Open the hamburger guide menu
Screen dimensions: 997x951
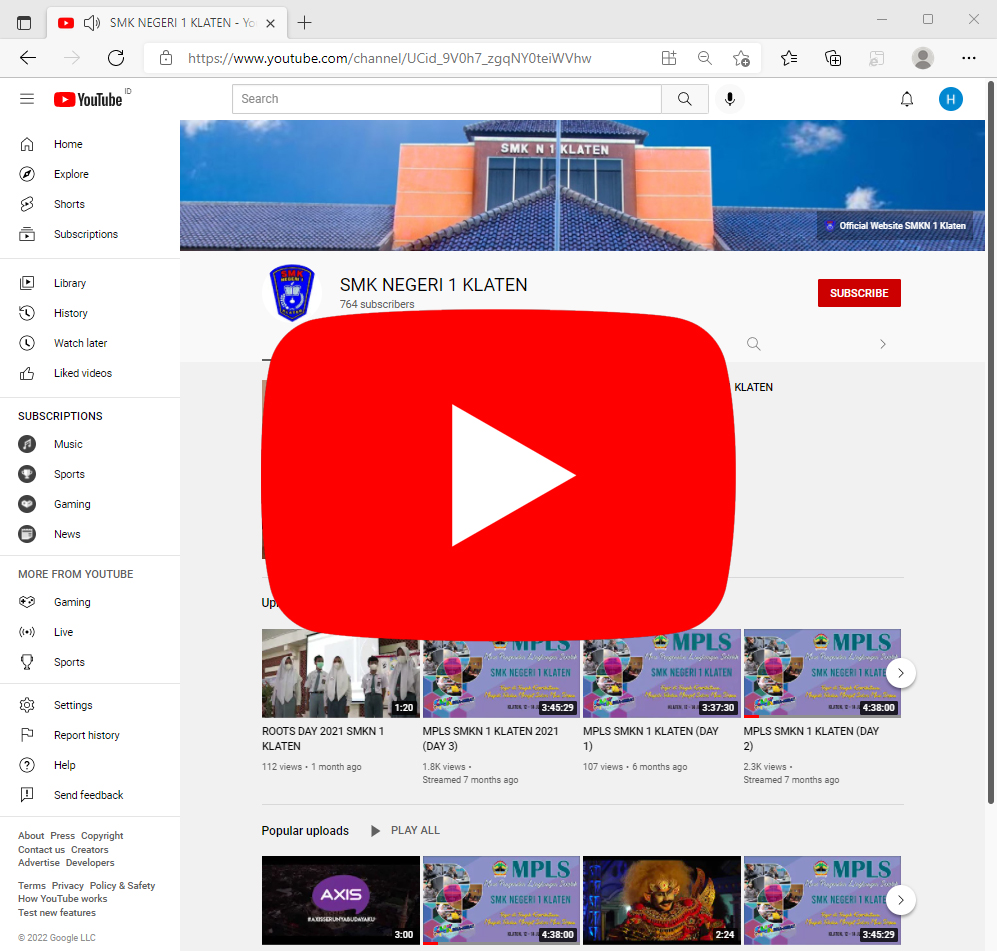[x=27, y=99]
